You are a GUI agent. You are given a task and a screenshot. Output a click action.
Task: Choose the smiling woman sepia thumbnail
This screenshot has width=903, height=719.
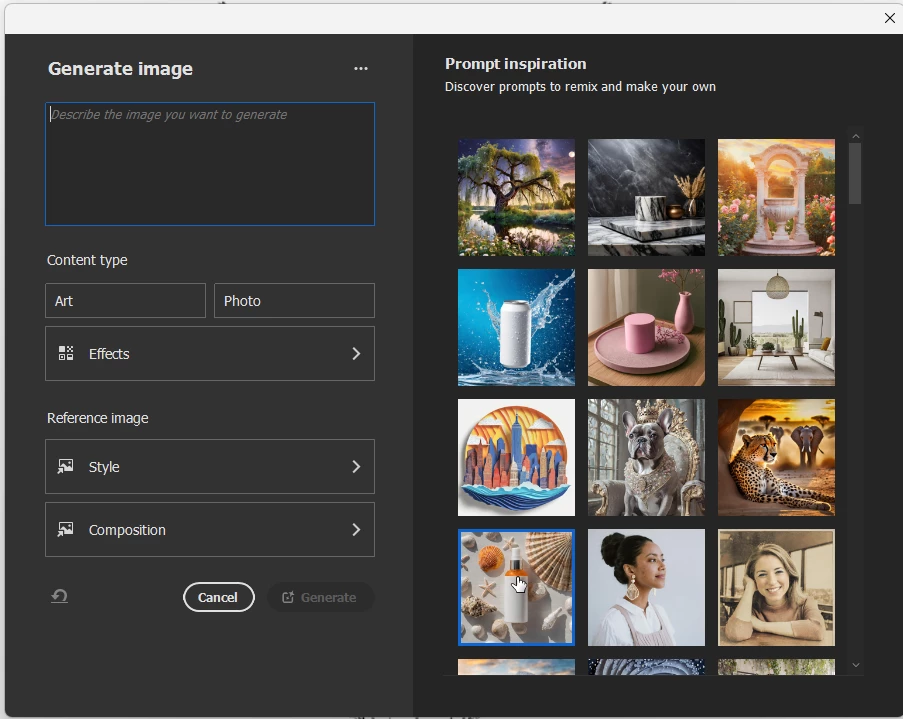[x=776, y=588]
